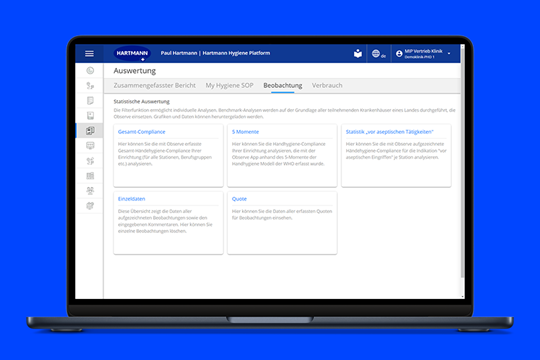Click the user account avatar icon
Screen dimensions: 540x360
click(399, 54)
